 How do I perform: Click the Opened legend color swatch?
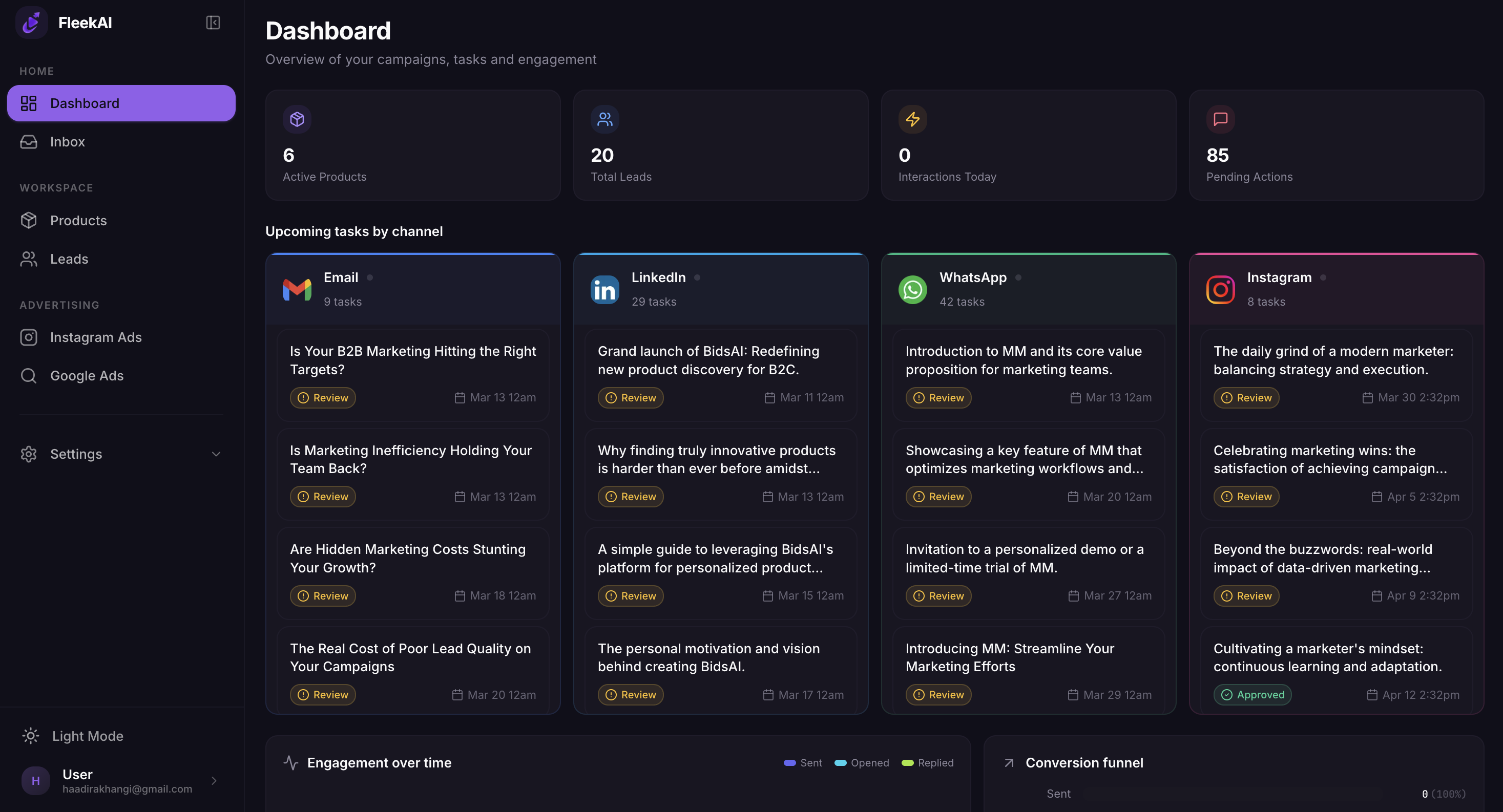click(840, 763)
